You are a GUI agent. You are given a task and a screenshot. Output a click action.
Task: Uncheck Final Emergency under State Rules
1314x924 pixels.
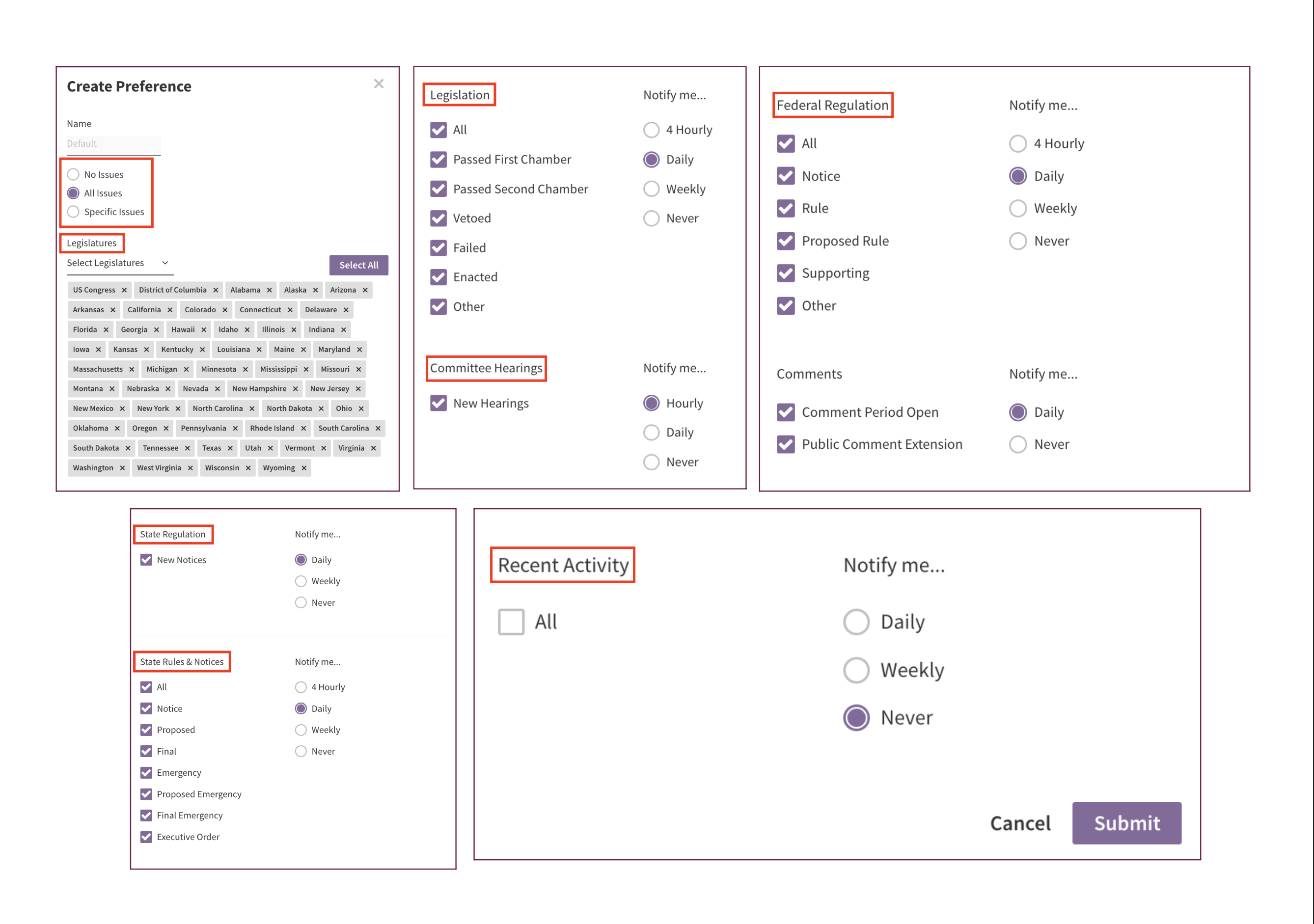pyautogui.click(x=146, y=815)
